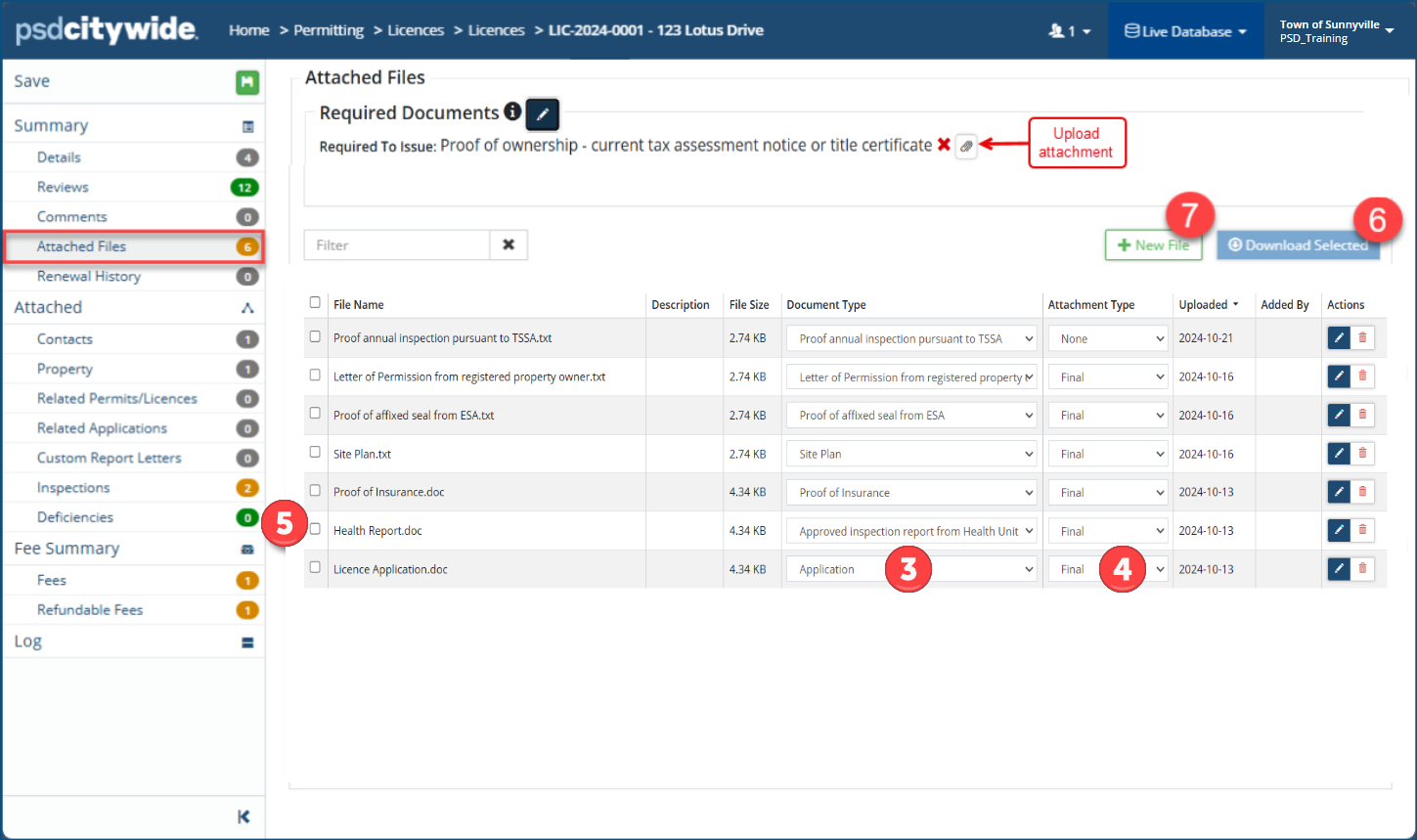Image resolution: width=1417 pixels, height=840 pixels.
Task: Click into the Filter text field
Action: [x=397, y=244]
